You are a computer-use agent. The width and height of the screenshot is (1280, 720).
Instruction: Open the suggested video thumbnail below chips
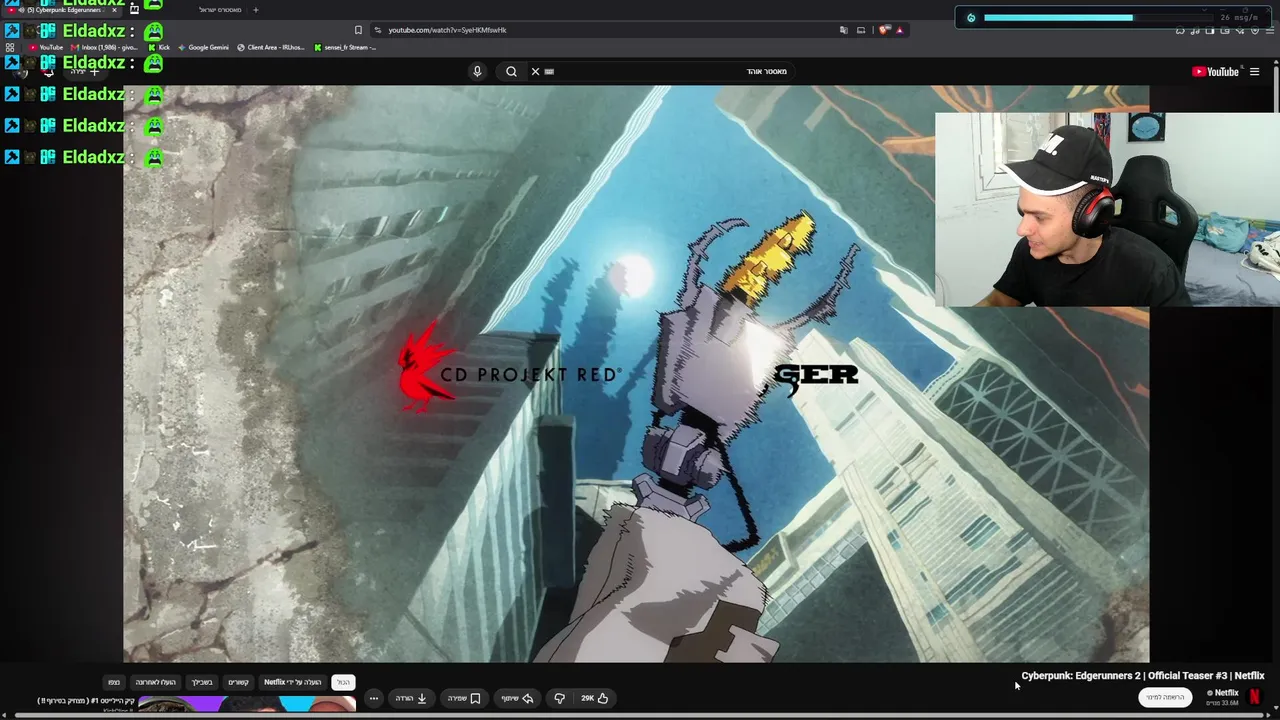246,704
